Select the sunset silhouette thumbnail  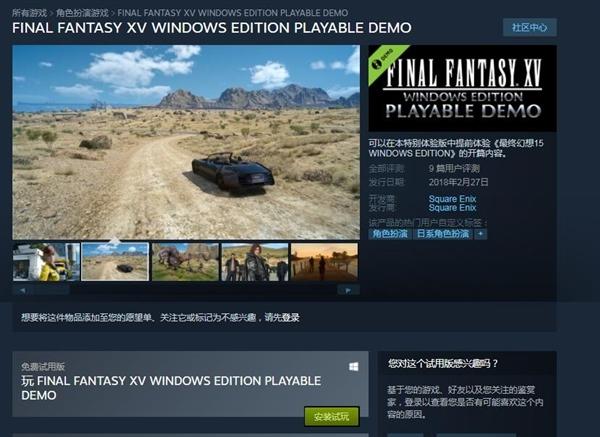(x=324, y=262)
